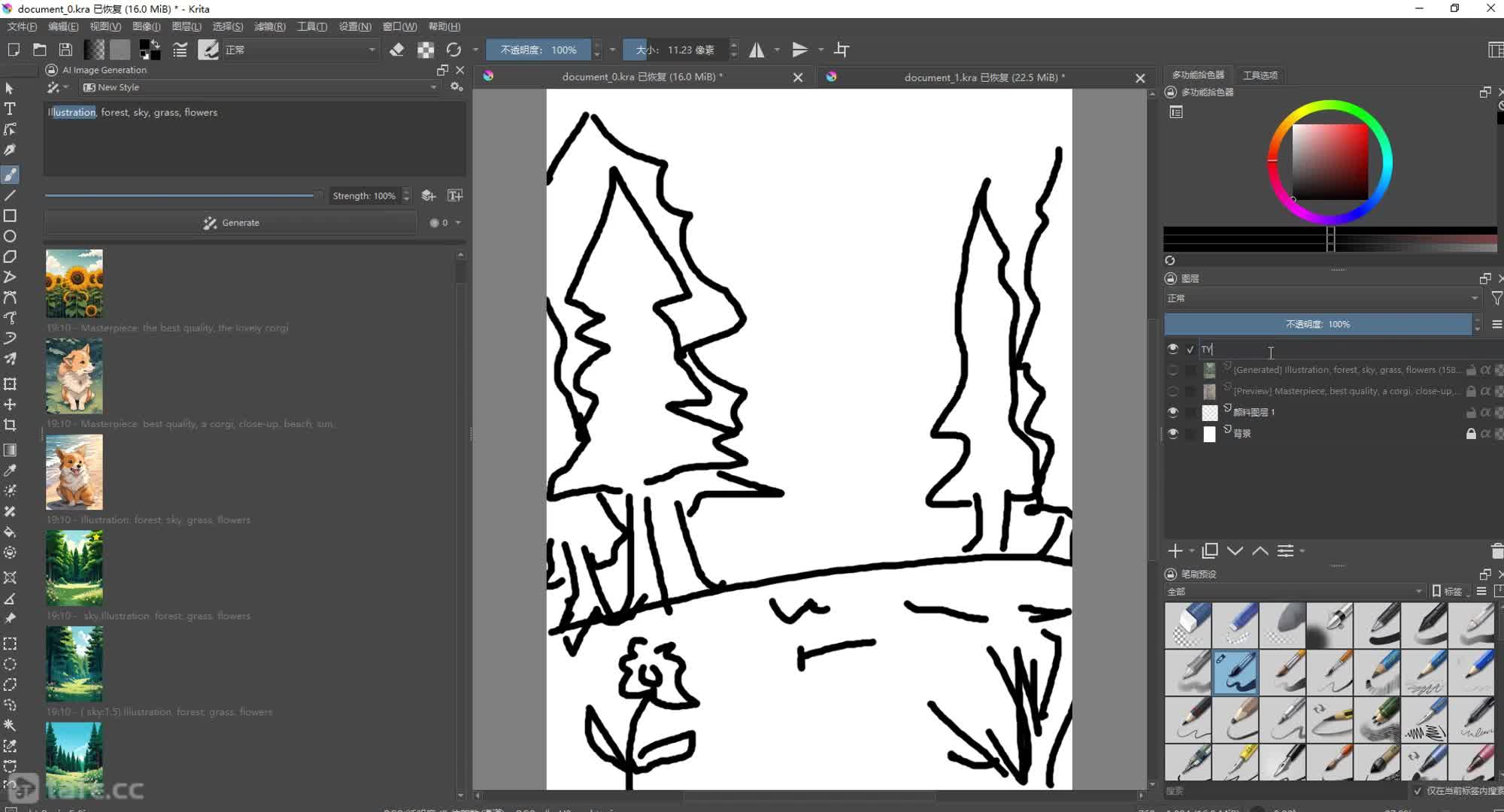The image size is (1504, 812).
Task: Expand the add layer type dropdown arrow
Action: tap(1192, 552)
